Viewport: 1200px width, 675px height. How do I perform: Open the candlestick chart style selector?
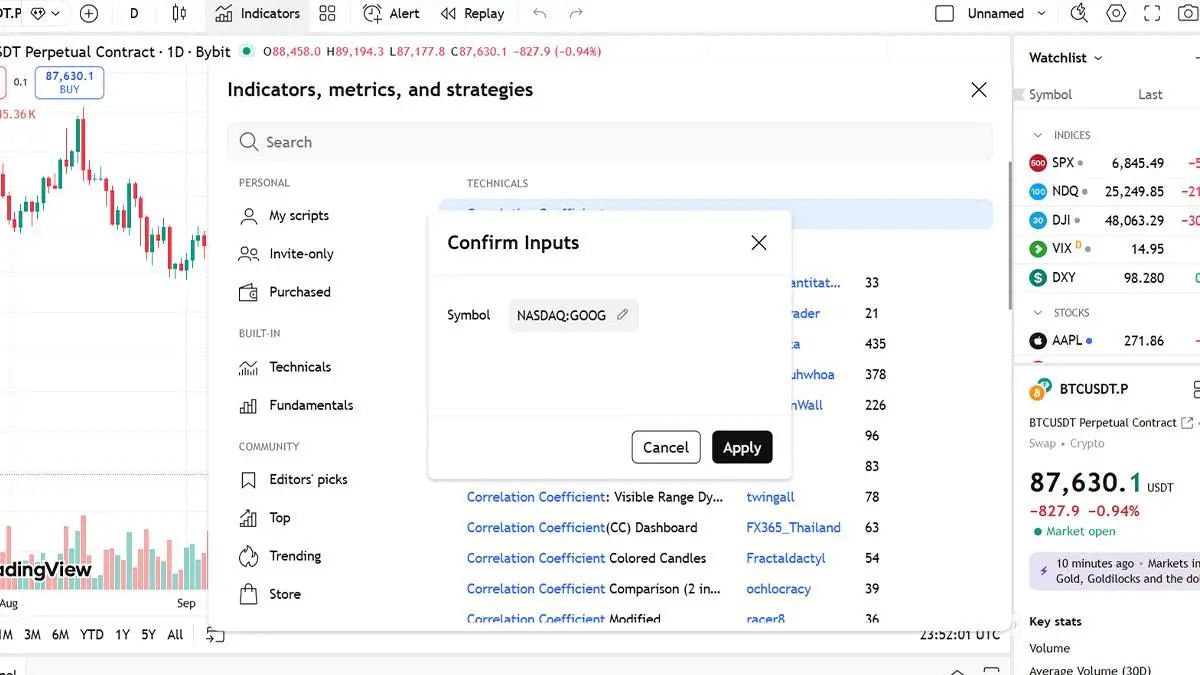click(179, 14)
